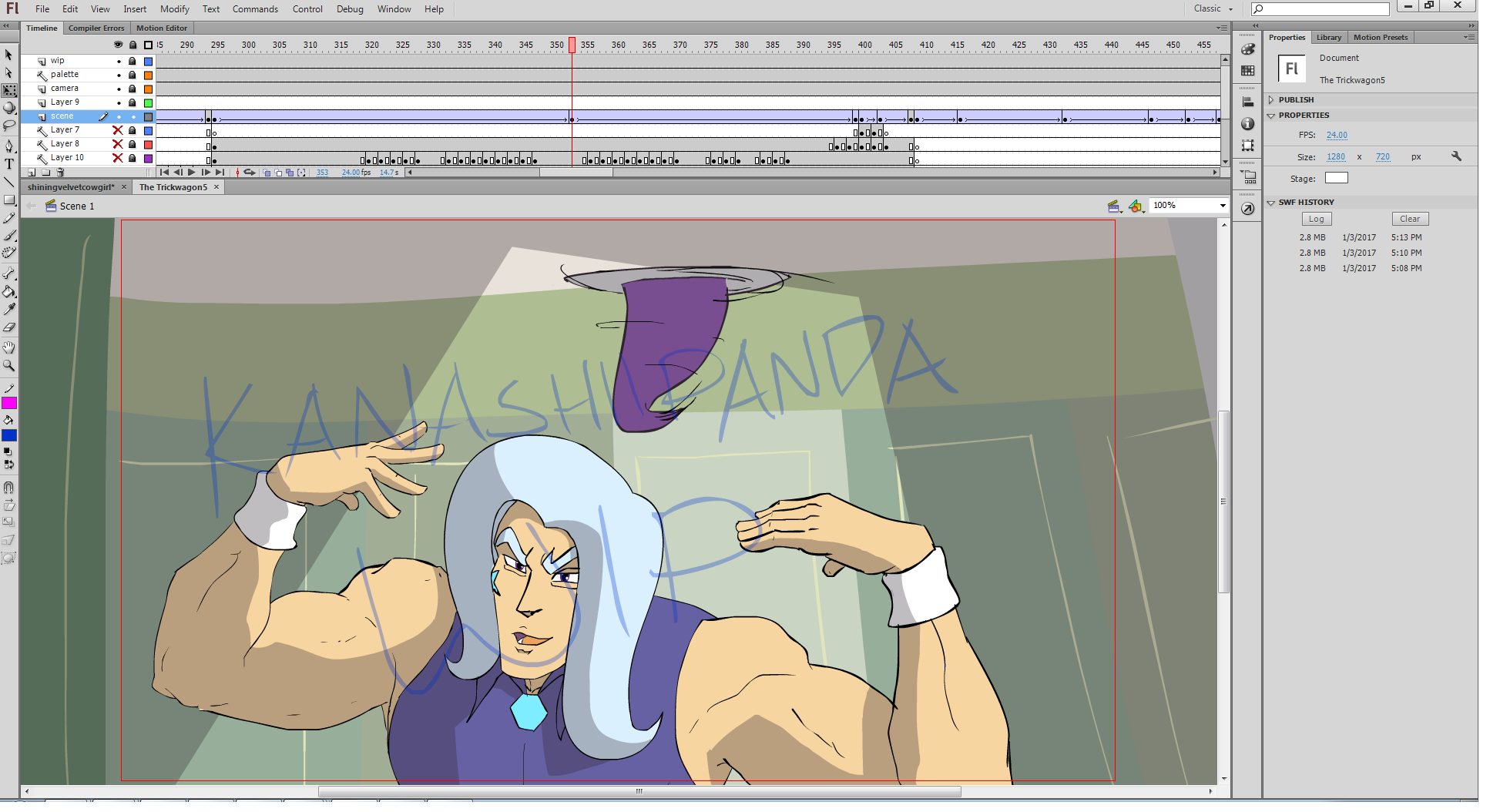This screenshot has width=1490, height=812.
Task: Click the search field in title bar
Action: 1321,8
